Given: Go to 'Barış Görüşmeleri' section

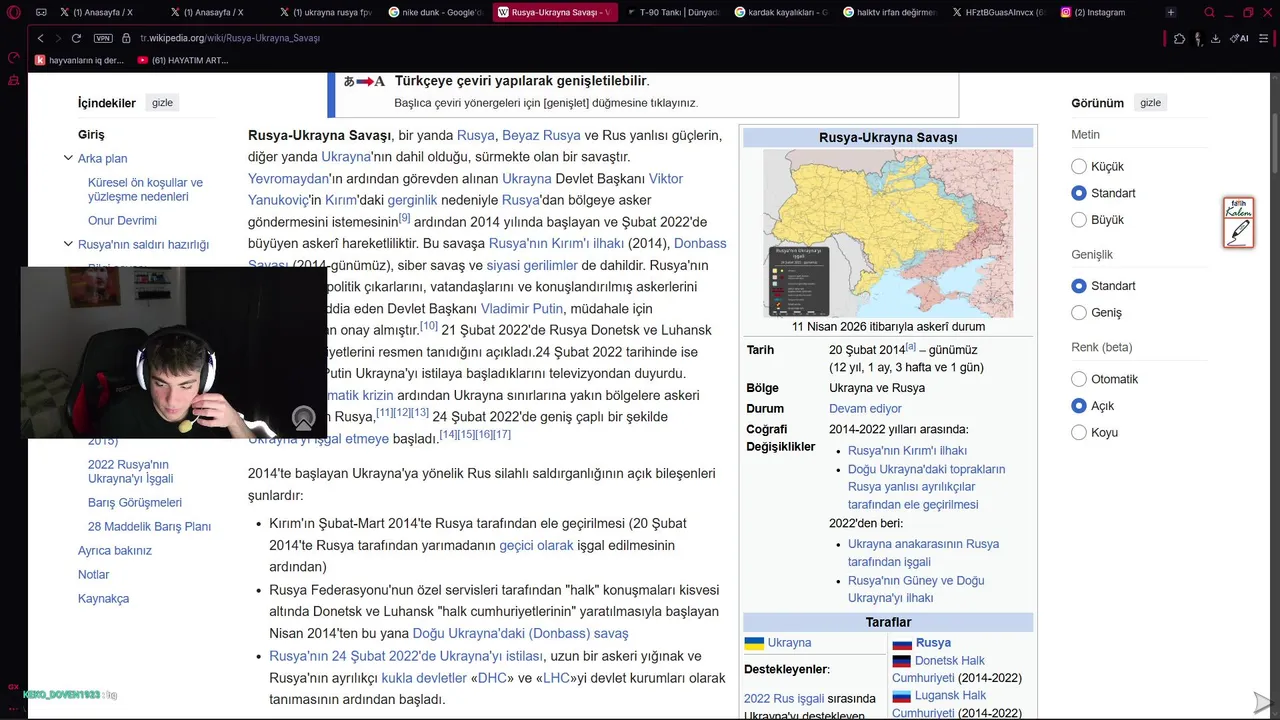Looking at the screenshot, I should 135,502.
